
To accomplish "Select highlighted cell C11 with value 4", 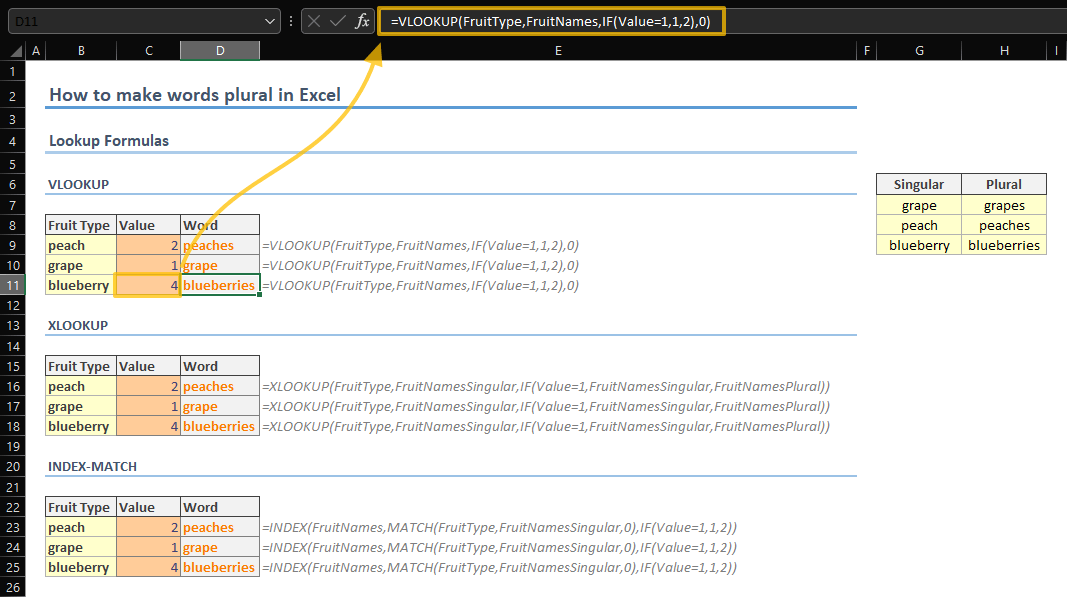I will (148, 286).
